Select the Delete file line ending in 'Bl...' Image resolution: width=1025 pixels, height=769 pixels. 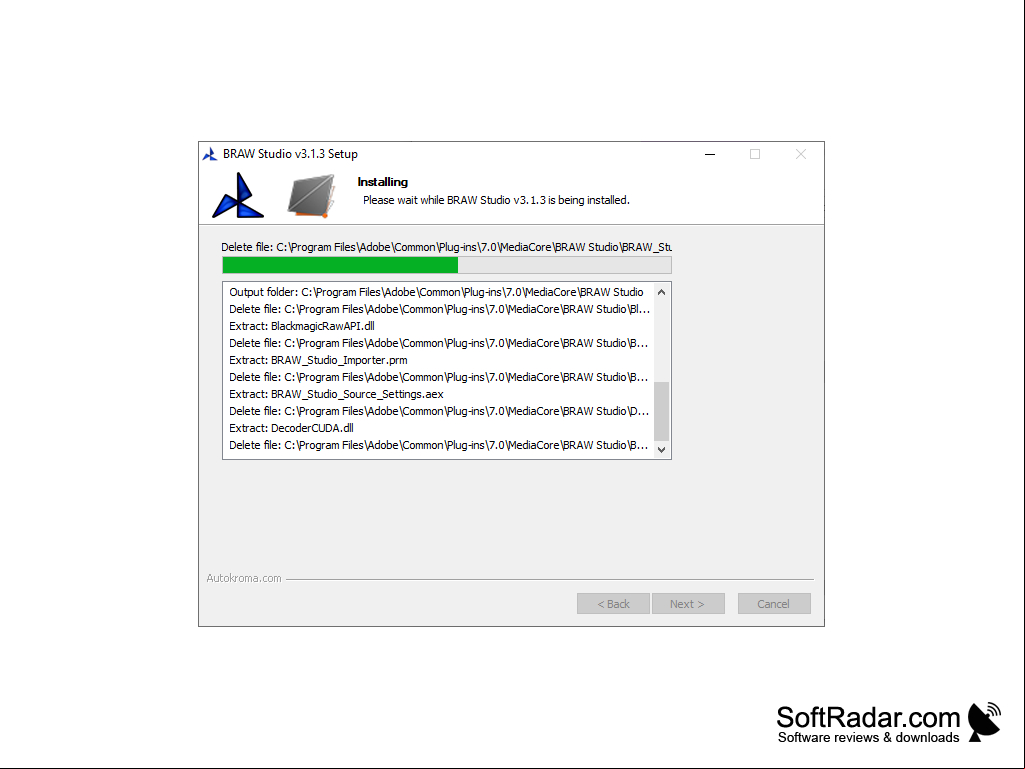point(439,309)
